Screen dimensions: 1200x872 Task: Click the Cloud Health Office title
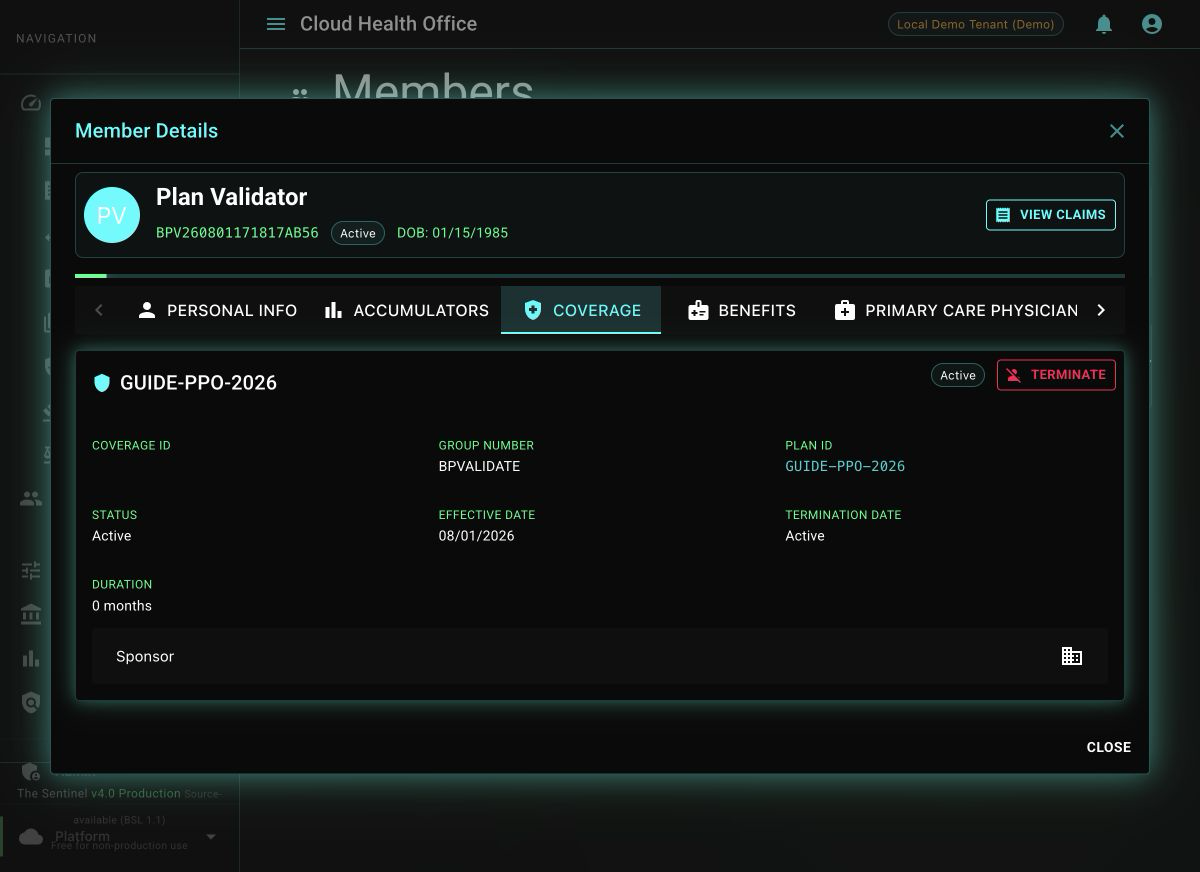pos(388,24)
